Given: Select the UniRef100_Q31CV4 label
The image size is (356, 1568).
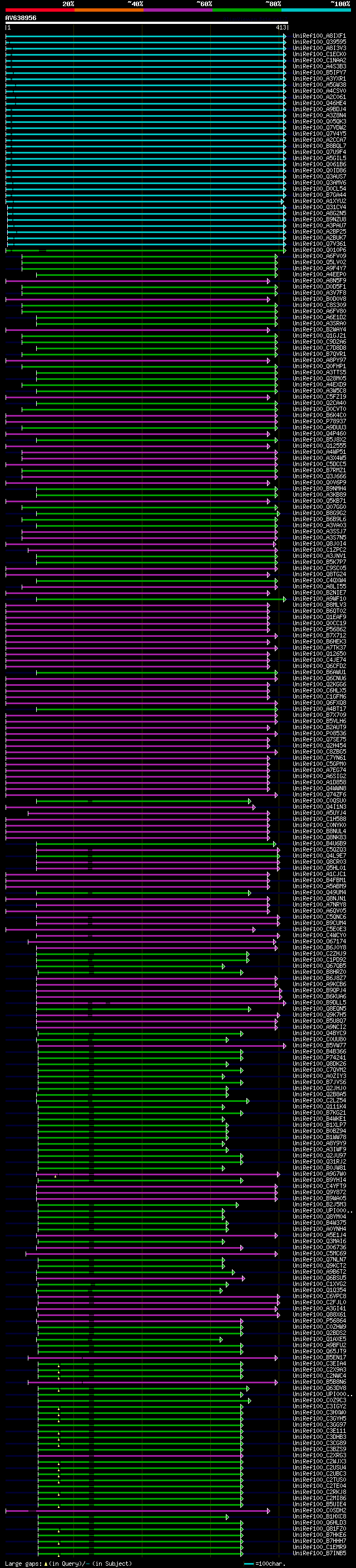Looking at the screenshot, I should click(319, 207).
